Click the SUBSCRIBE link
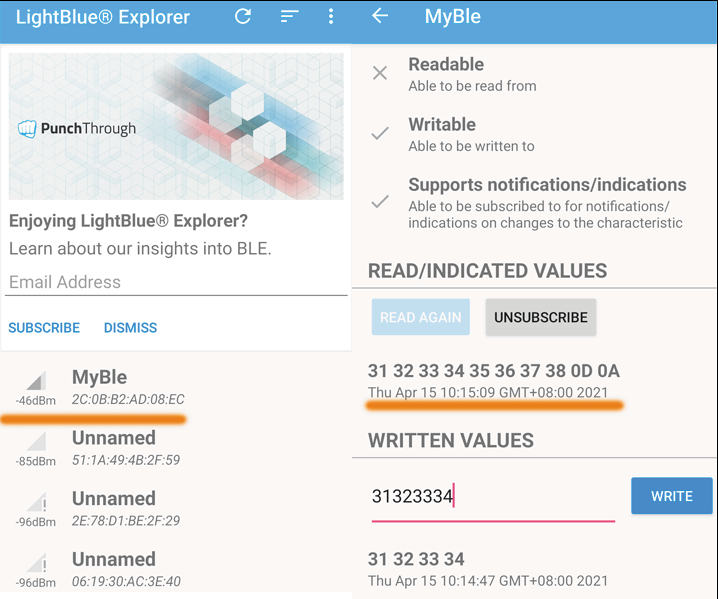Screen dimensions: 718x599 [44, 328]
